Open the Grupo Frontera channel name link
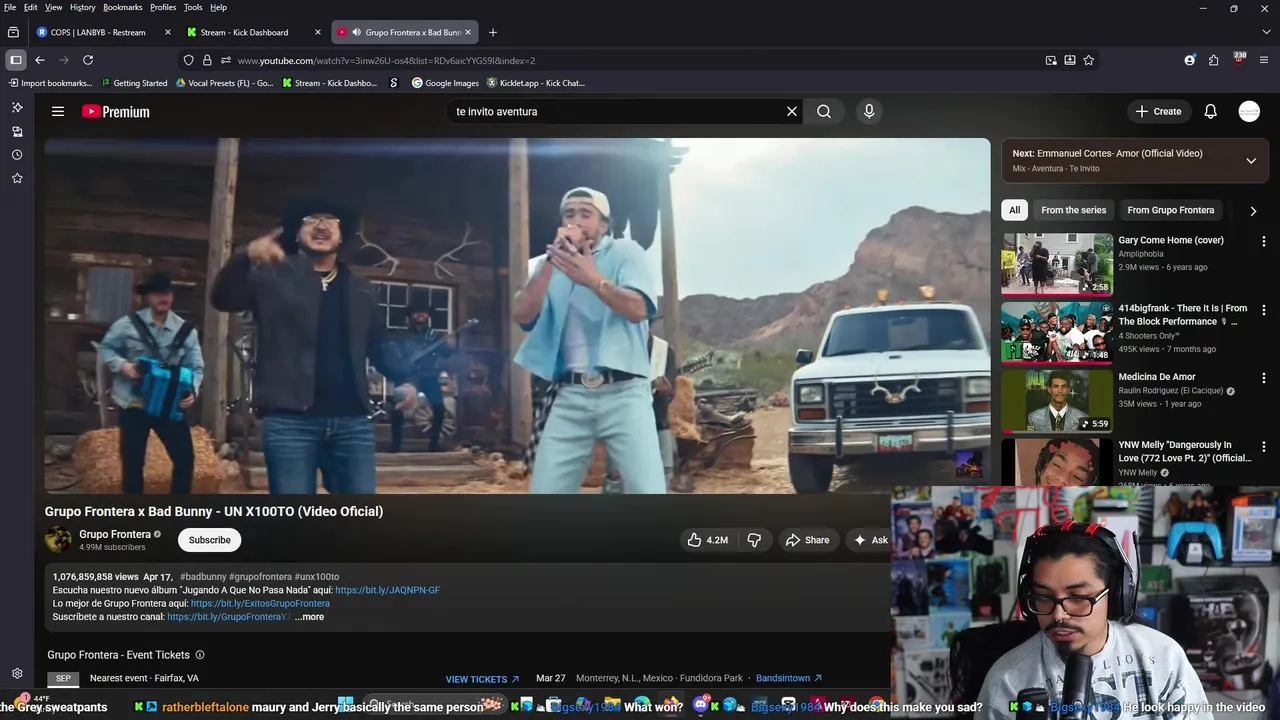The height and width of the screenshot is (720, 1280). (x=115, y=534)
